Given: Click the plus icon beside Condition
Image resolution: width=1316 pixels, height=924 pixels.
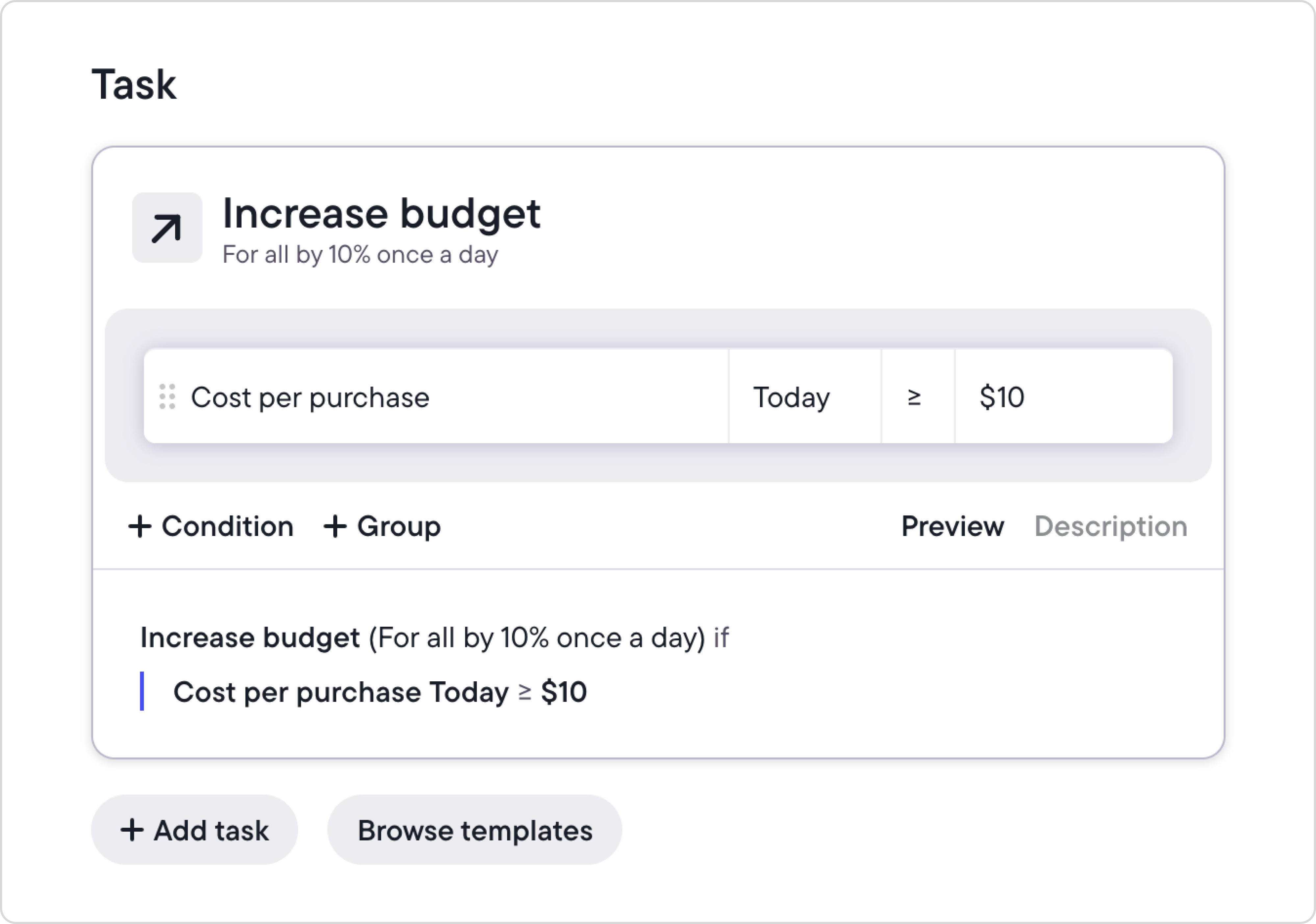Looking at the screenshot, I should (x=140, y=526).
